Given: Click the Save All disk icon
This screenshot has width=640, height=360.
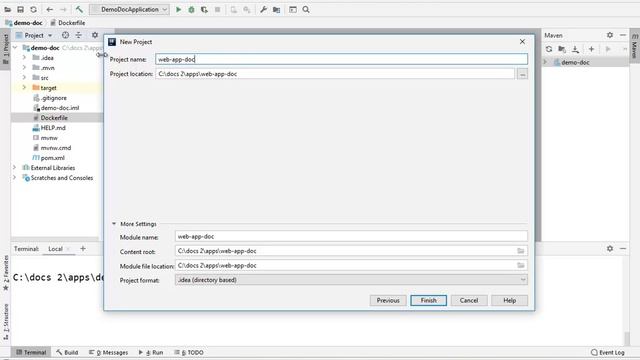Looking at the screenshot, I should click(20, 9).
